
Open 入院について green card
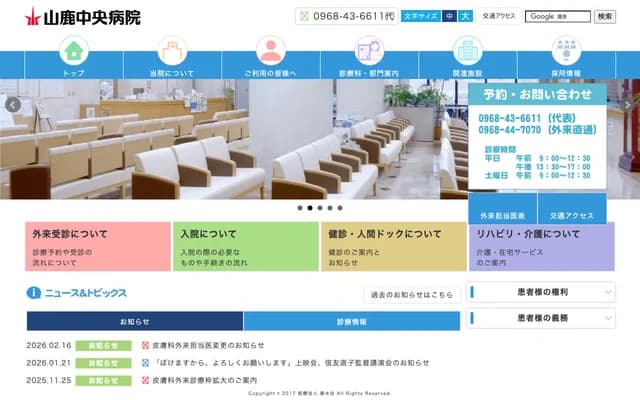tap(246, 247)
